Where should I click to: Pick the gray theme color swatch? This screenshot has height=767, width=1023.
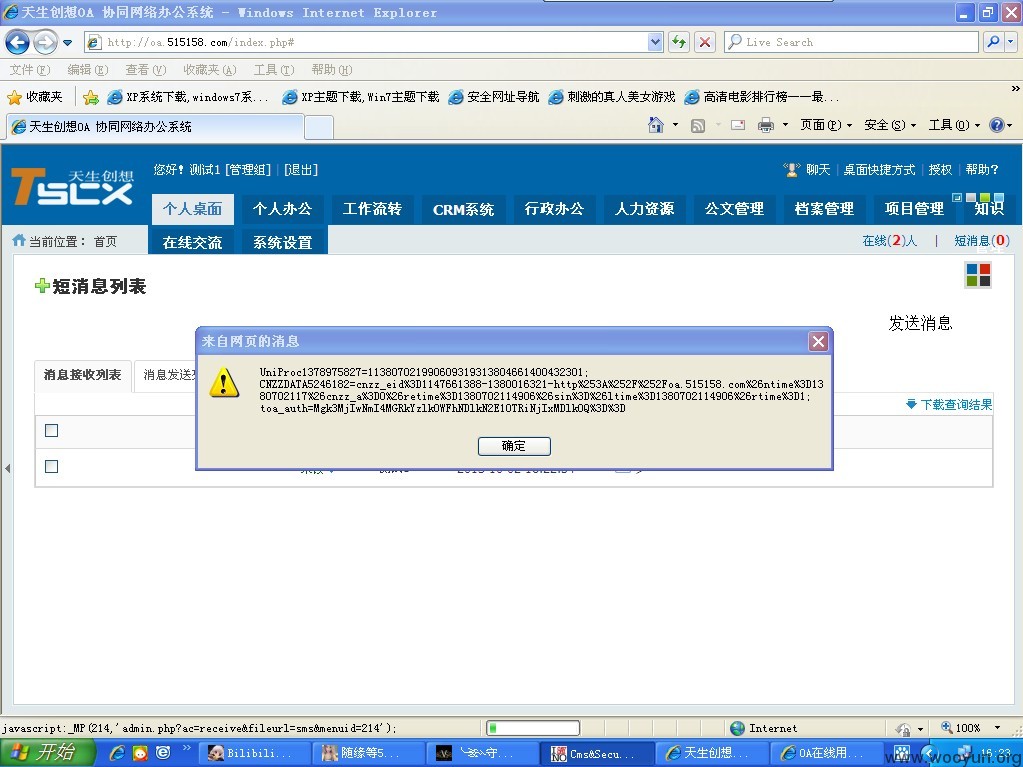[971, 197]
